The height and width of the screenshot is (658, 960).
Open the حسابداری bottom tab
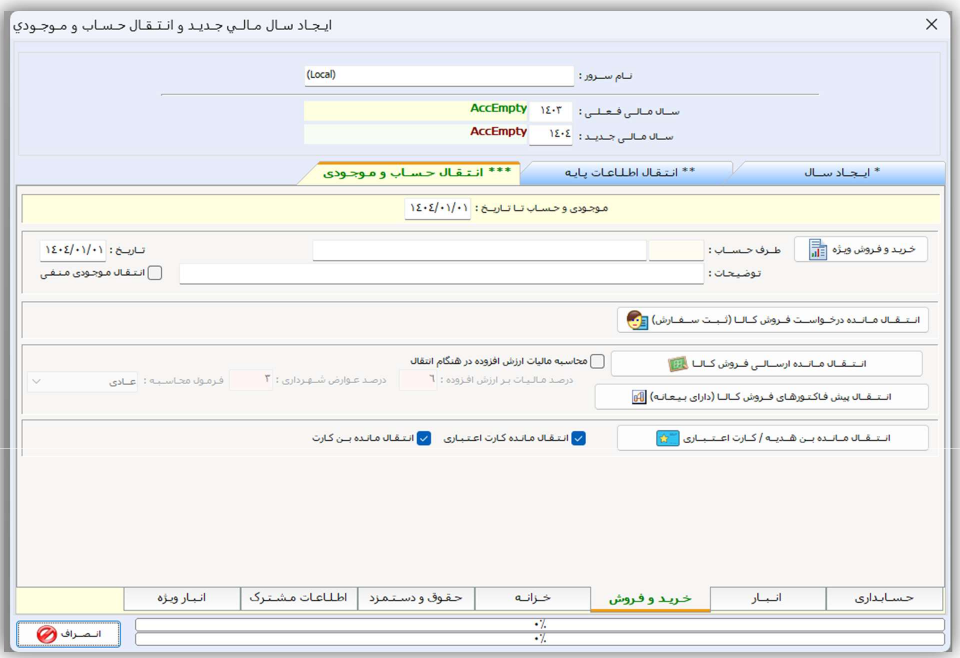pos(884,598)
